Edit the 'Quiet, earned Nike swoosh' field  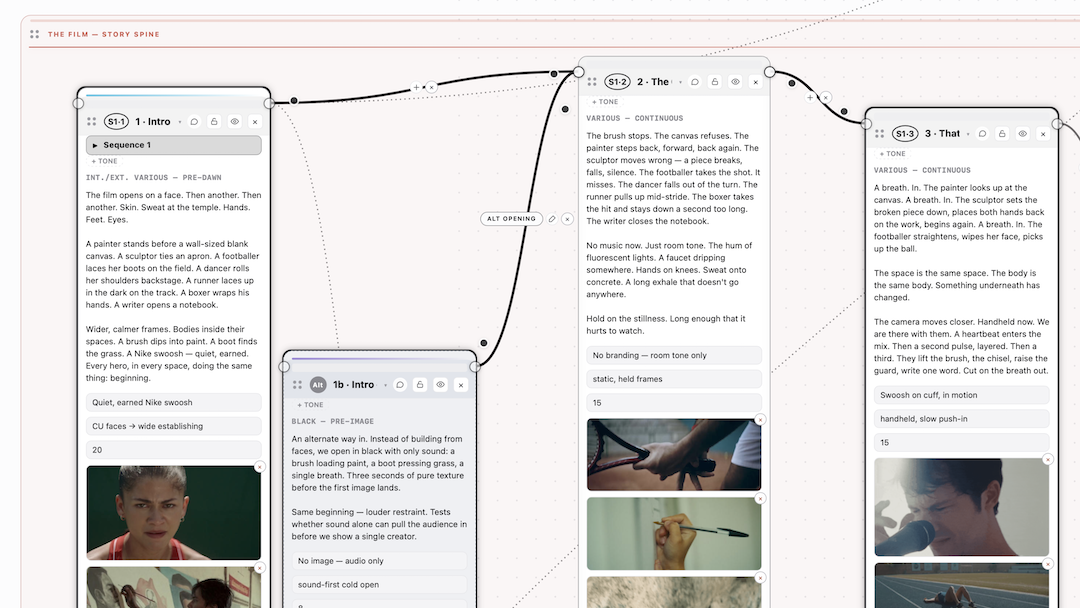[174, 403]
